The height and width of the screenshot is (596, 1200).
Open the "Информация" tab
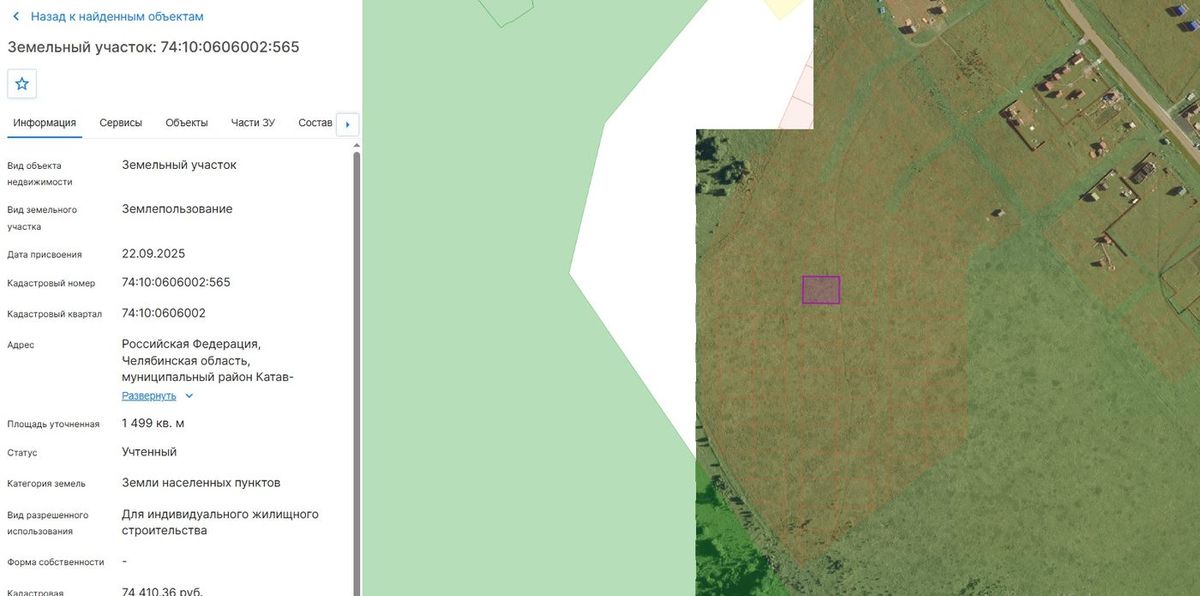45,123
